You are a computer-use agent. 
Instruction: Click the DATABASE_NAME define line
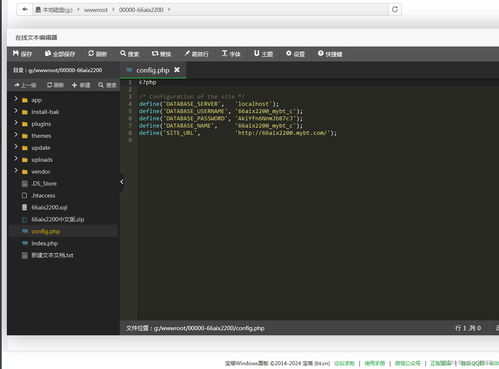click(x=221, y=126)
